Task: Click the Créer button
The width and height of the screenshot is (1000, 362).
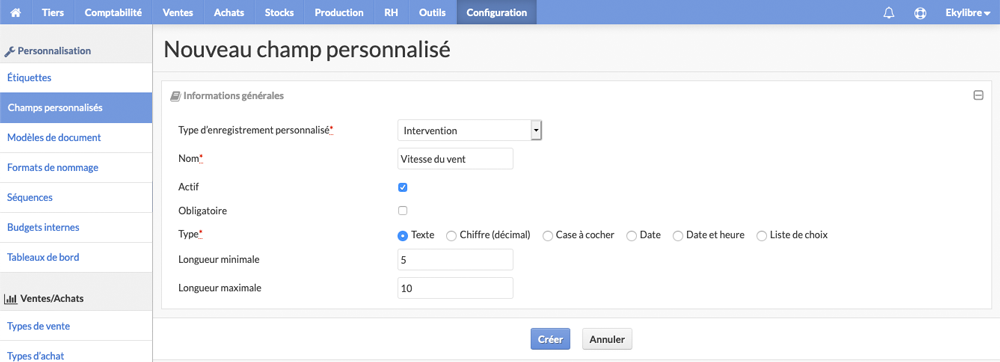Action: coord(550,339)
